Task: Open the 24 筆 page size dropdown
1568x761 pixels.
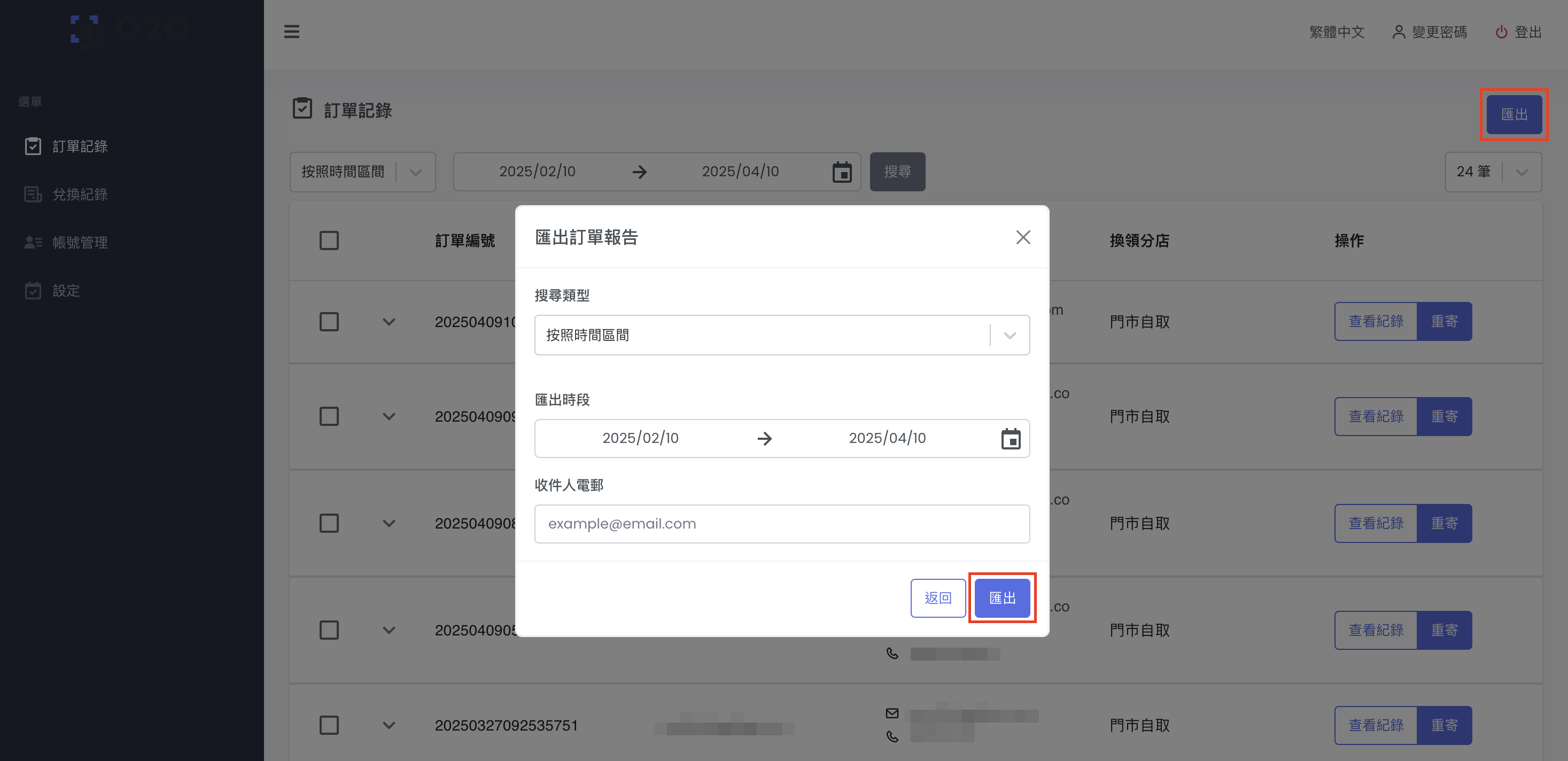Action: [x=1493, y=172]
